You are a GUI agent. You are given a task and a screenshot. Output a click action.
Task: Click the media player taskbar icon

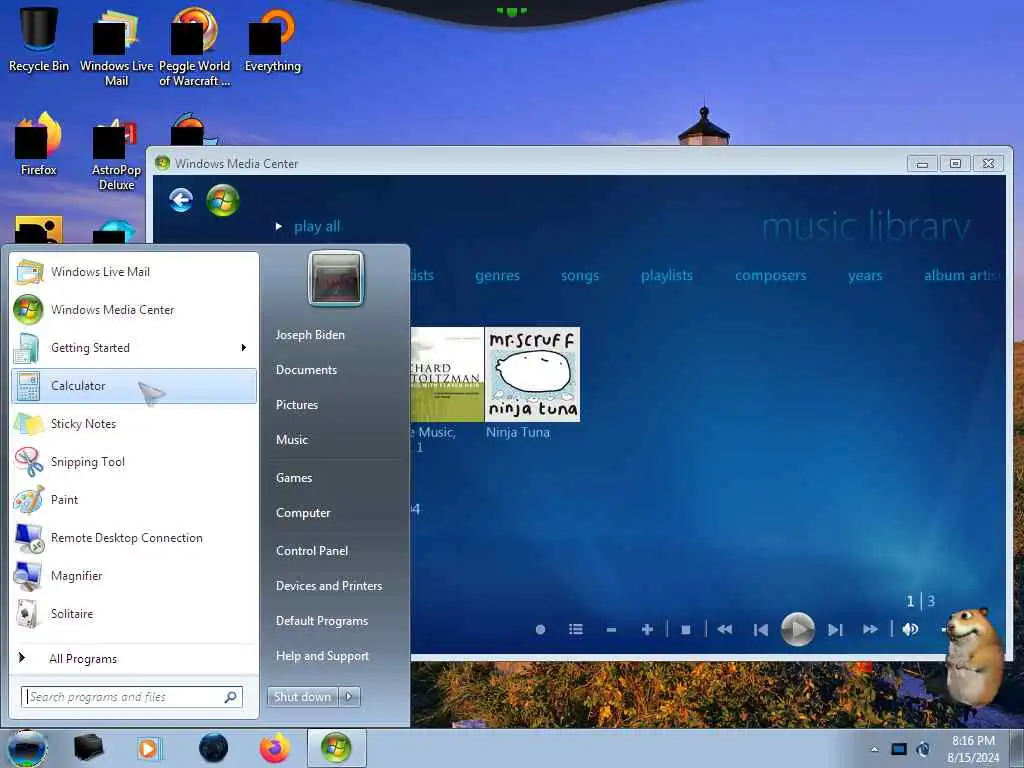pyautogui.click(x=150, y=748)
